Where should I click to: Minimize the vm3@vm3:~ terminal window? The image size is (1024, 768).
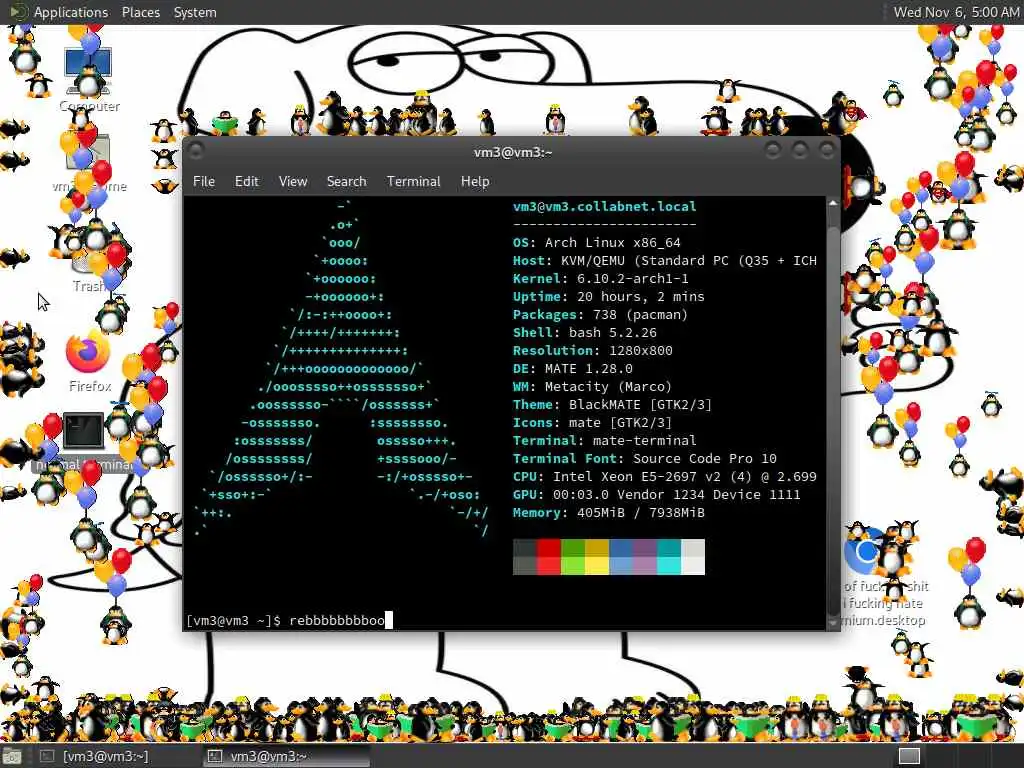(773, 151)
